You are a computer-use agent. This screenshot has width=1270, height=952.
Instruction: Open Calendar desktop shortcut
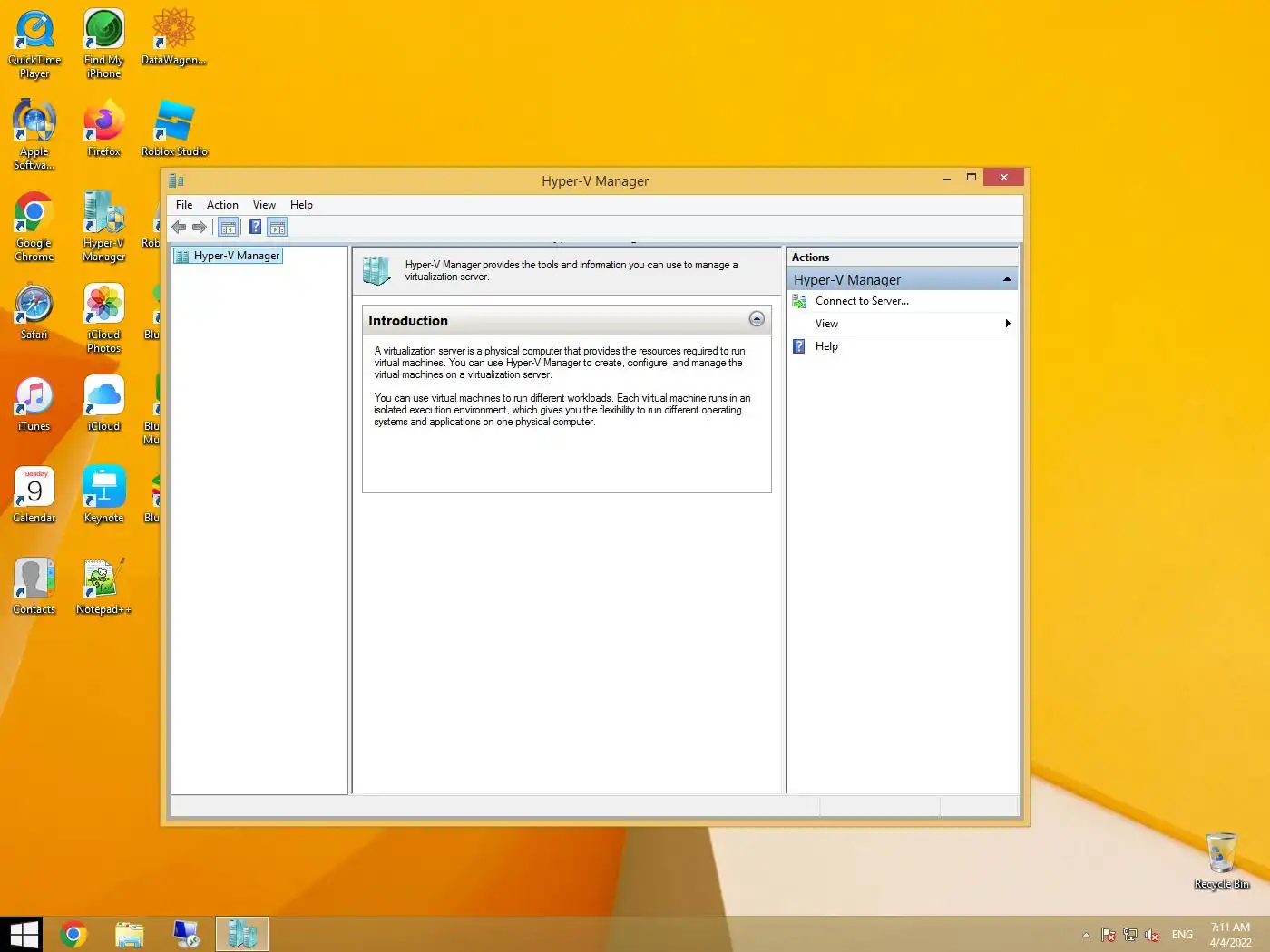click(34, 496)
